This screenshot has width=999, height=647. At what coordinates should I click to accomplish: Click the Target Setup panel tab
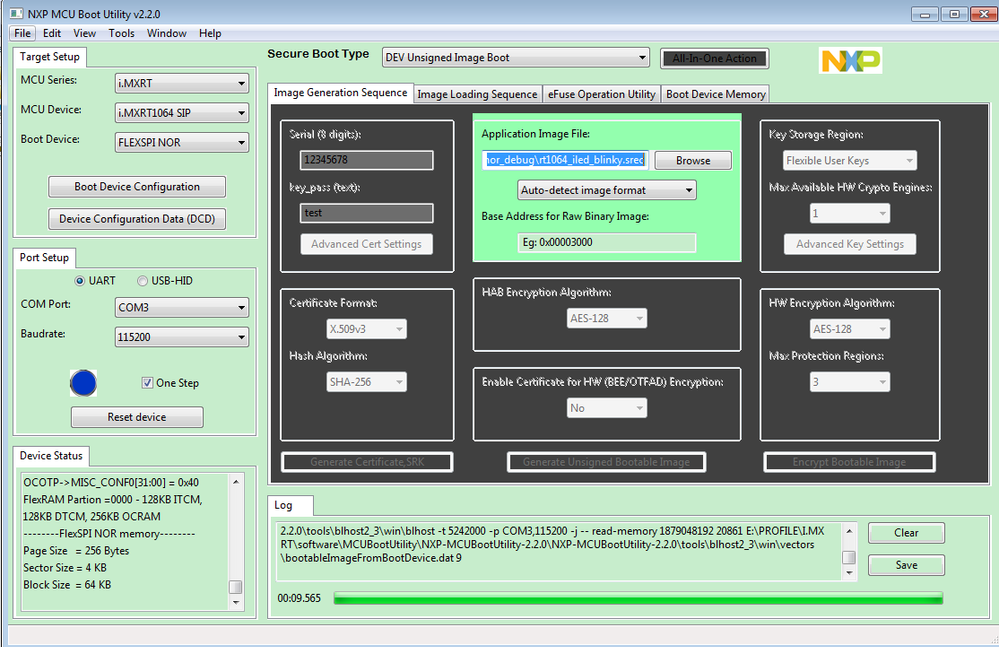point(50,57)
